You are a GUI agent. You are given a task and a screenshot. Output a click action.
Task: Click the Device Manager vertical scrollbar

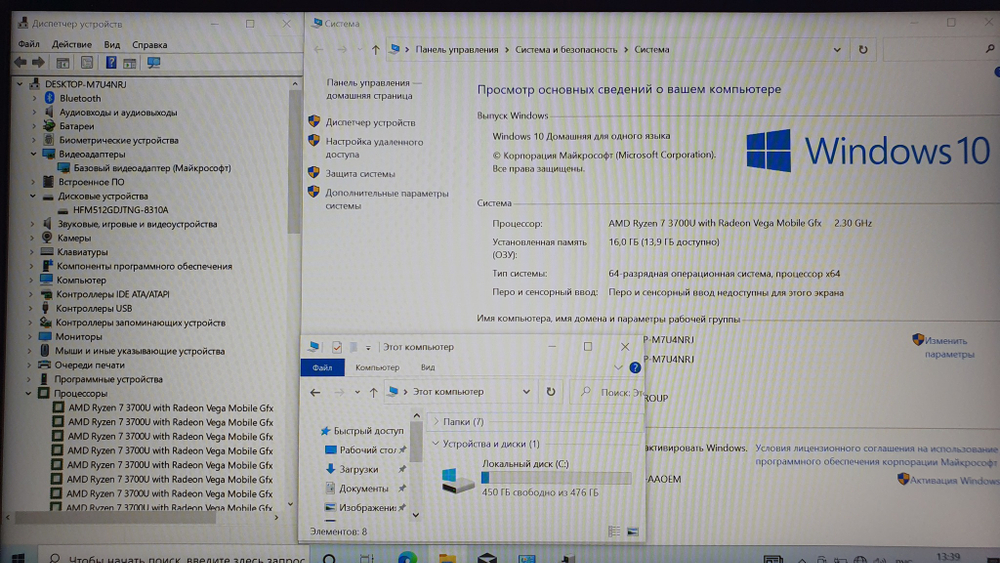294,161
